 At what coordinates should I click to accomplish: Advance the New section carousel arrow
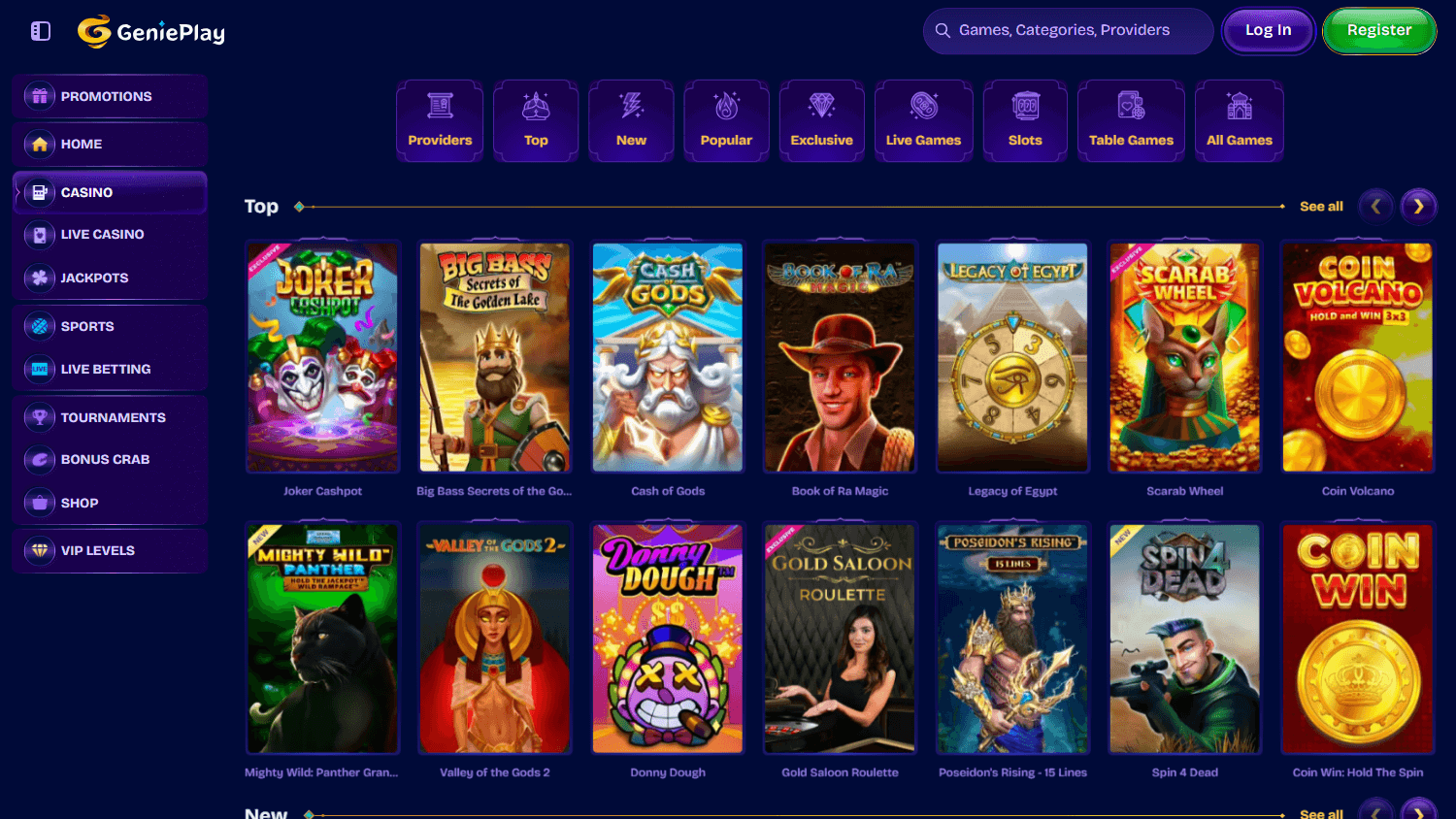pyautogui.click(x=1419, y=811)
